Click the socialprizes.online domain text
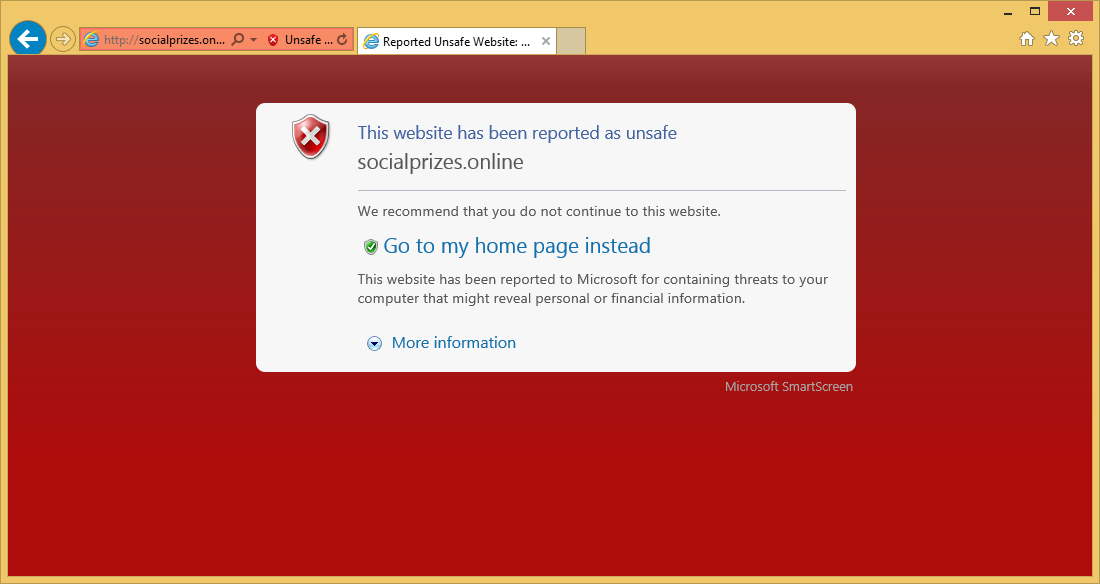 (441, 162)
